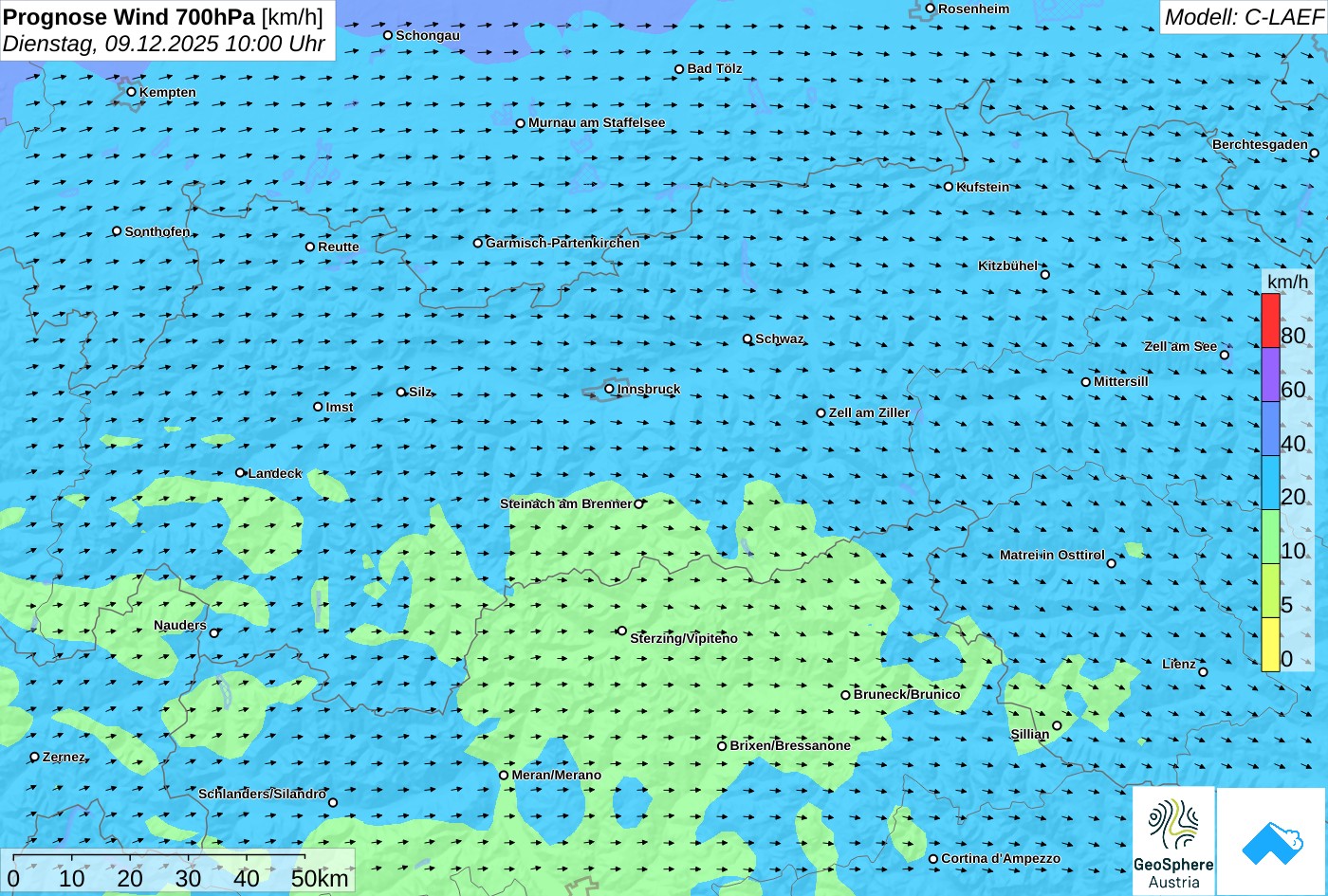Click the Nauders location marker
Screen dimensions: 1328x896
pos(214,633)
